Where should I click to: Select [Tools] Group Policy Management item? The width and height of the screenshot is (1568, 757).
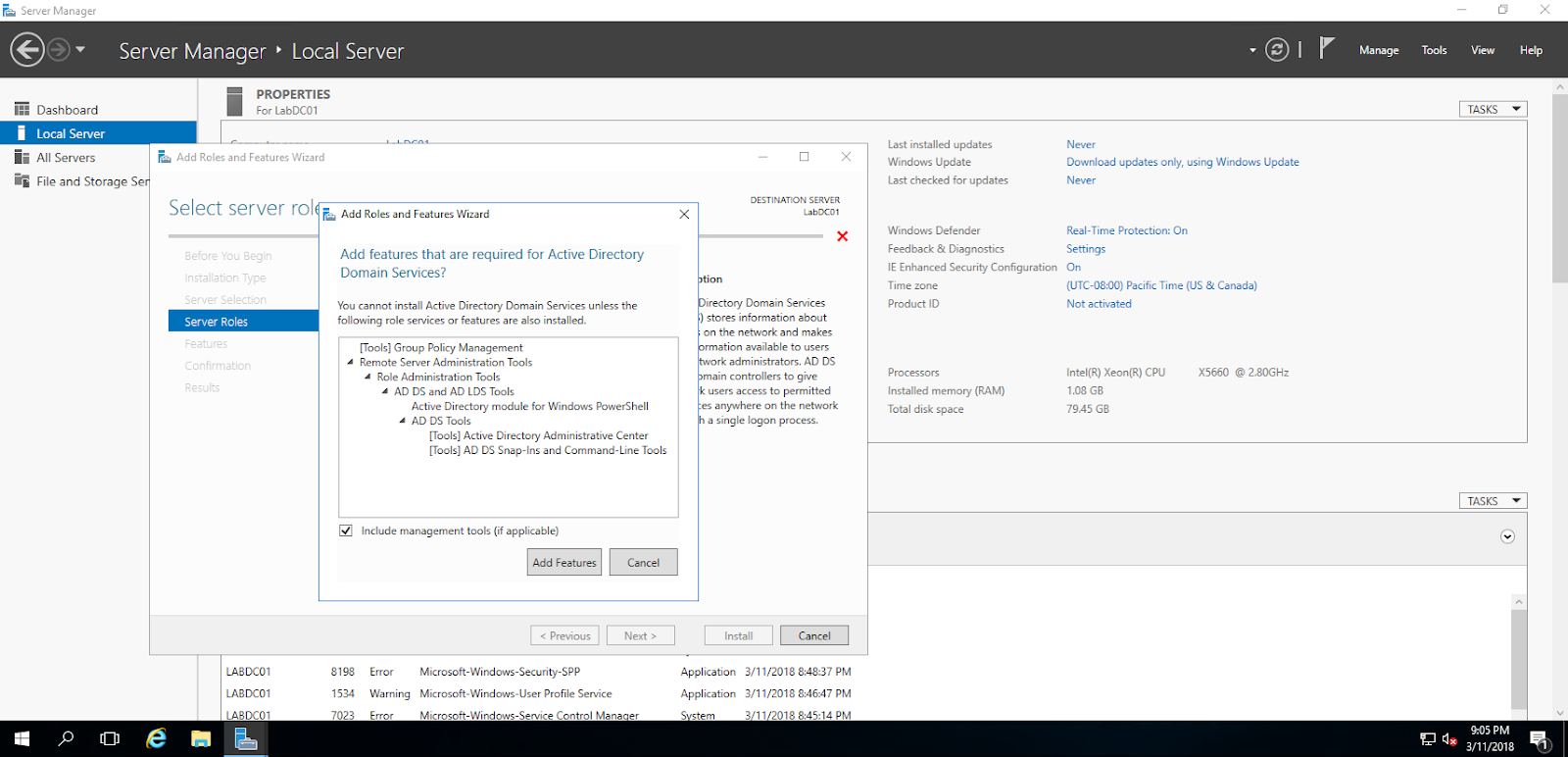click(x=441, y=347)
